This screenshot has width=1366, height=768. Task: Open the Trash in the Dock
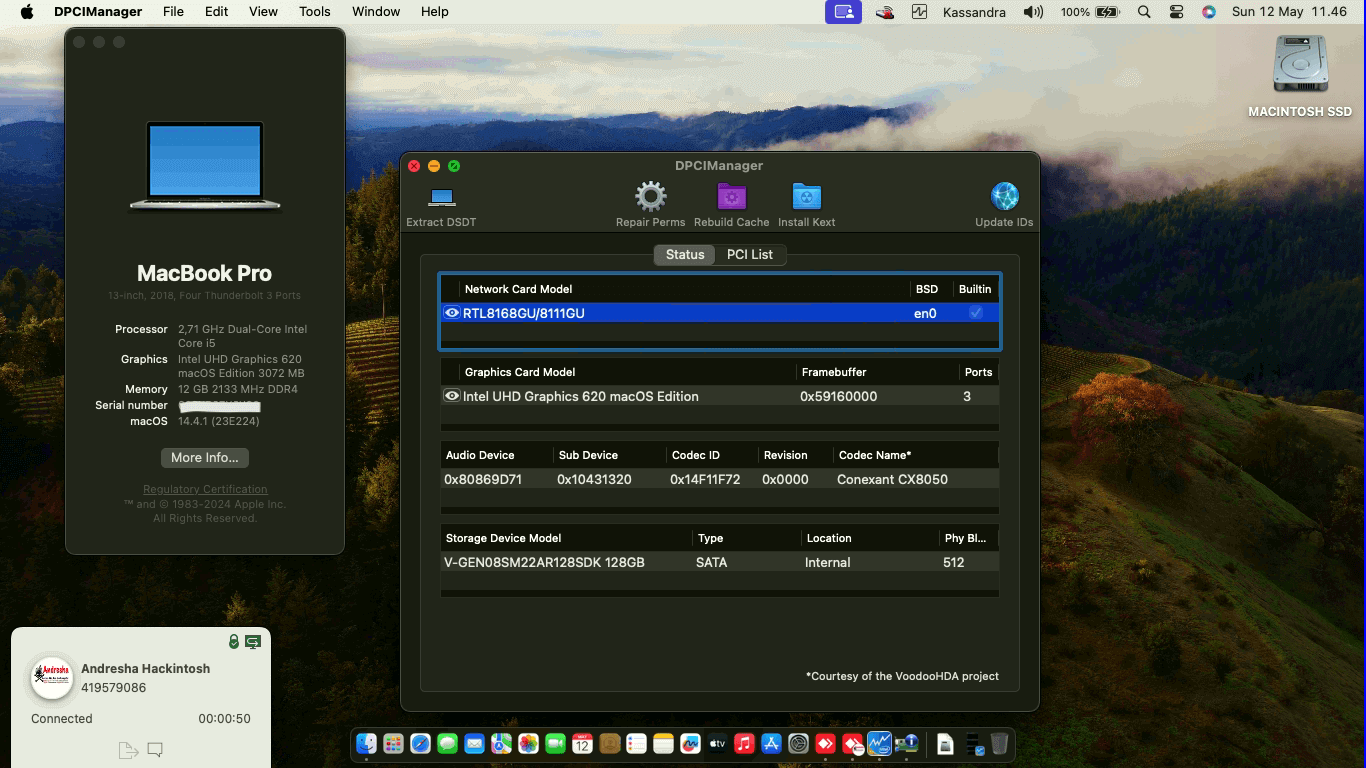pos(999,744)
